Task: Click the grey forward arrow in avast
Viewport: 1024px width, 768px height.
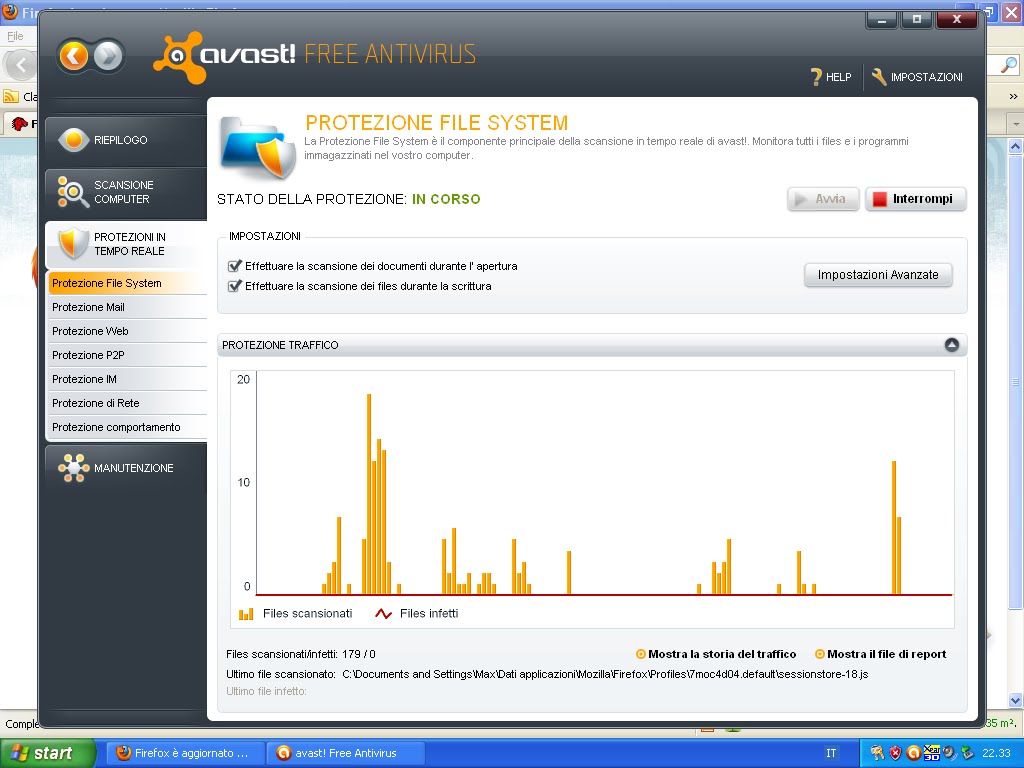Action: (x=108, y=56)
